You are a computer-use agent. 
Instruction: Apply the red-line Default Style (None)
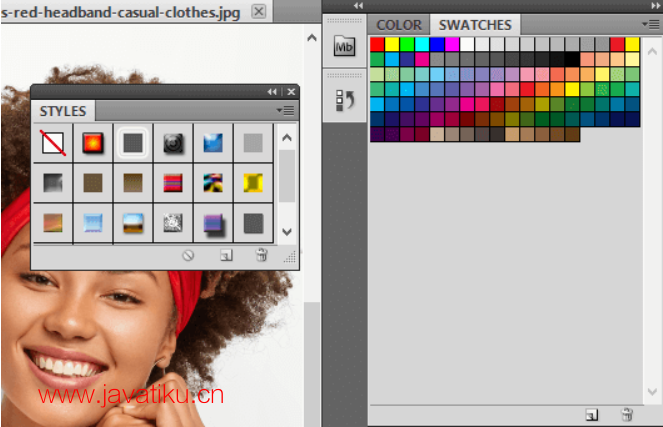(54, 144)
